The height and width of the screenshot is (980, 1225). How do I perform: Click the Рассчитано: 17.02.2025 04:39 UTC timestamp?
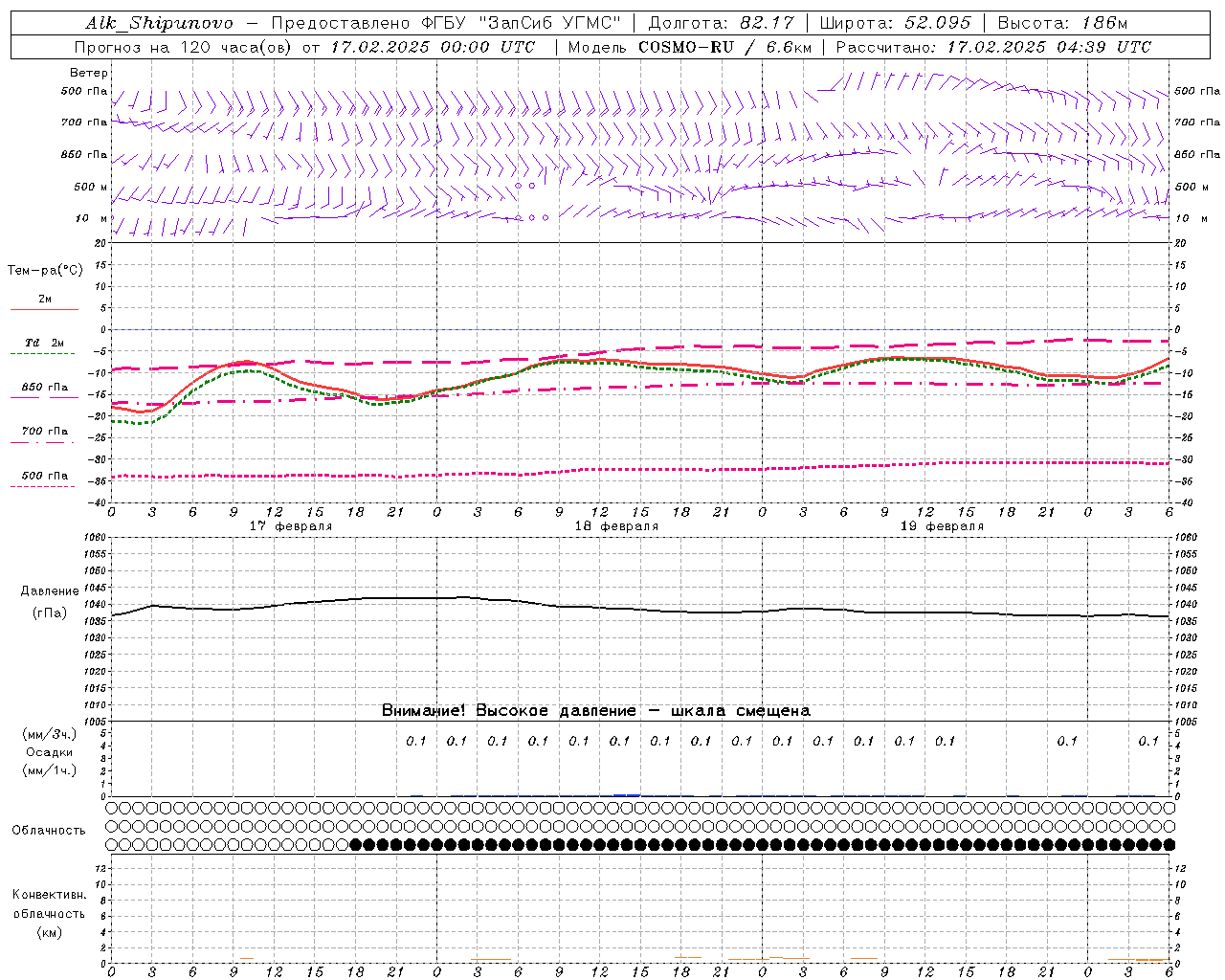(x=993, y=47)
